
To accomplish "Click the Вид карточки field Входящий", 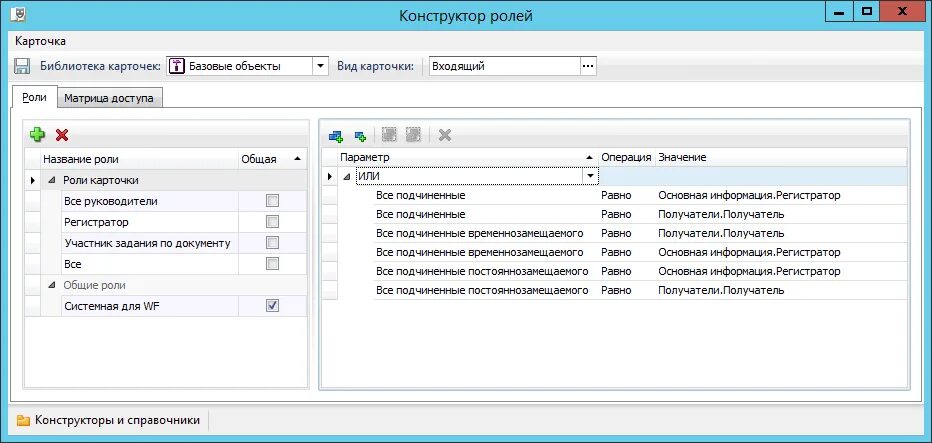I will (x=504, y=66).
